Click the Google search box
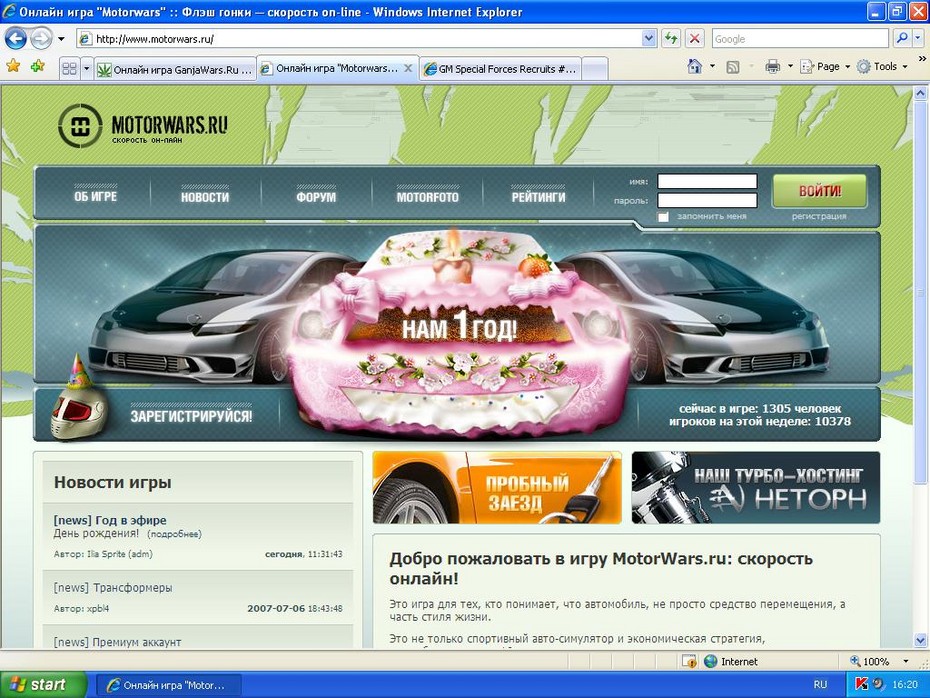 [800, 39]
